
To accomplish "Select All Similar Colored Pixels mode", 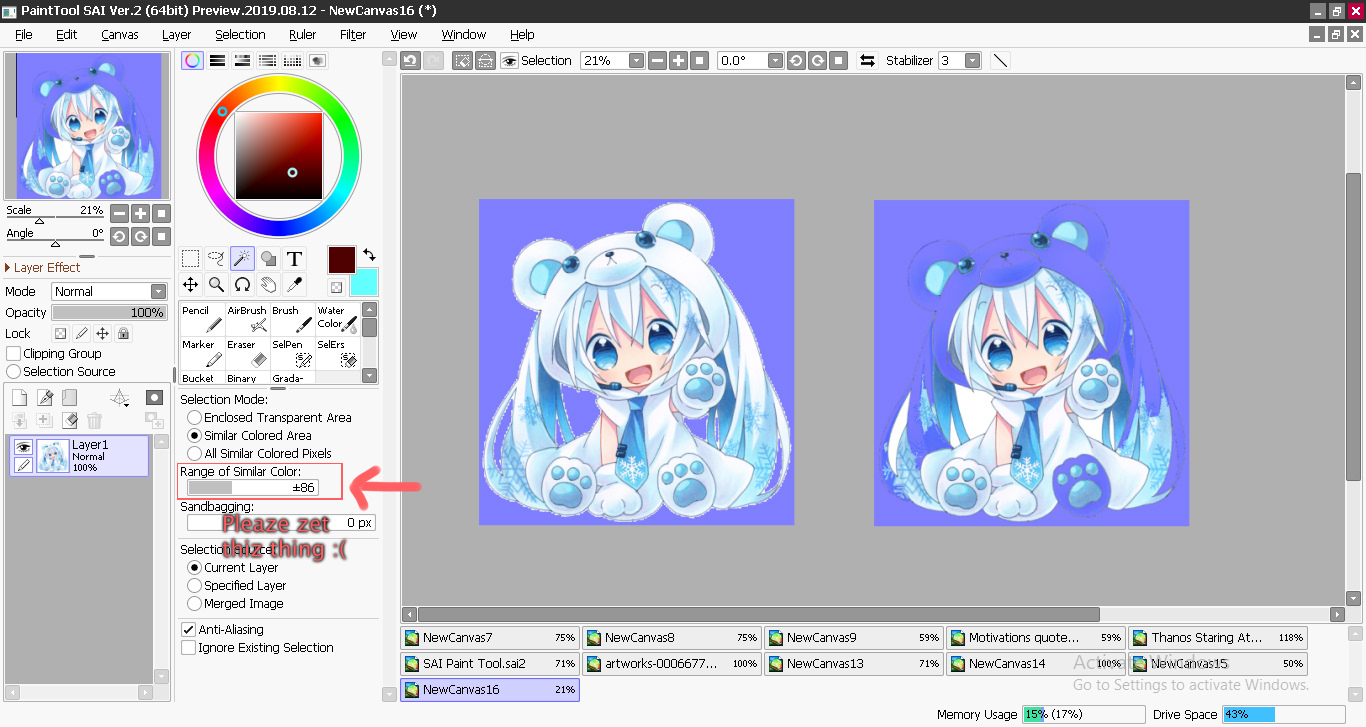I will pyautogui.click(x=194, y=453).
